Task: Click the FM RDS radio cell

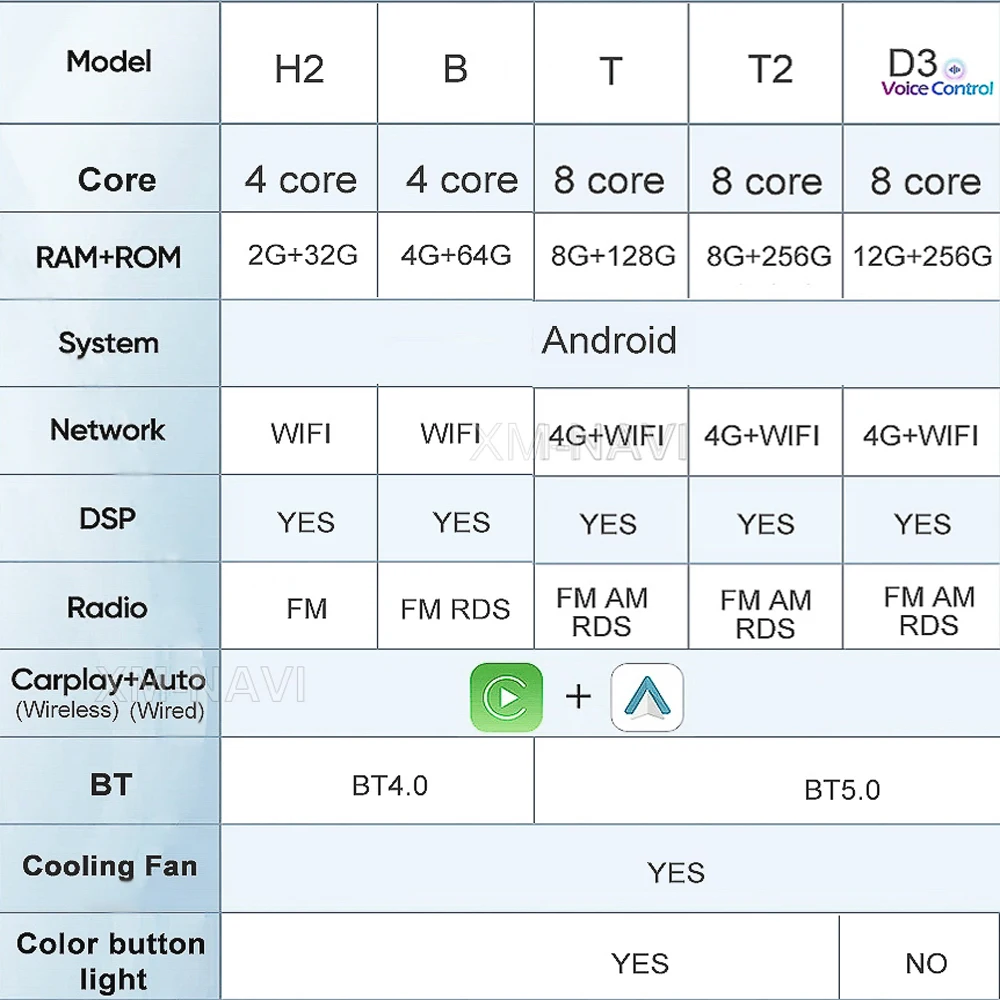Action: pyautogui.click(x=455, y=609)
